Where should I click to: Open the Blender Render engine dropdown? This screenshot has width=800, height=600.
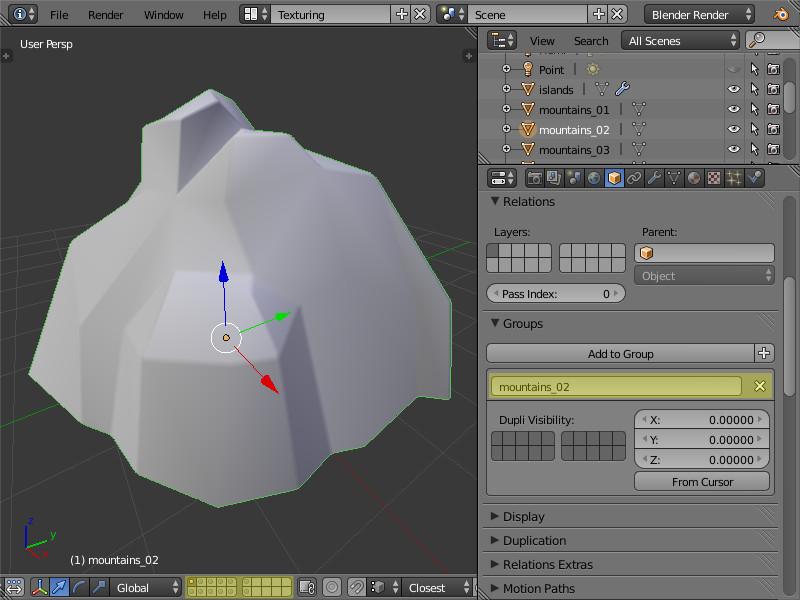700,15
